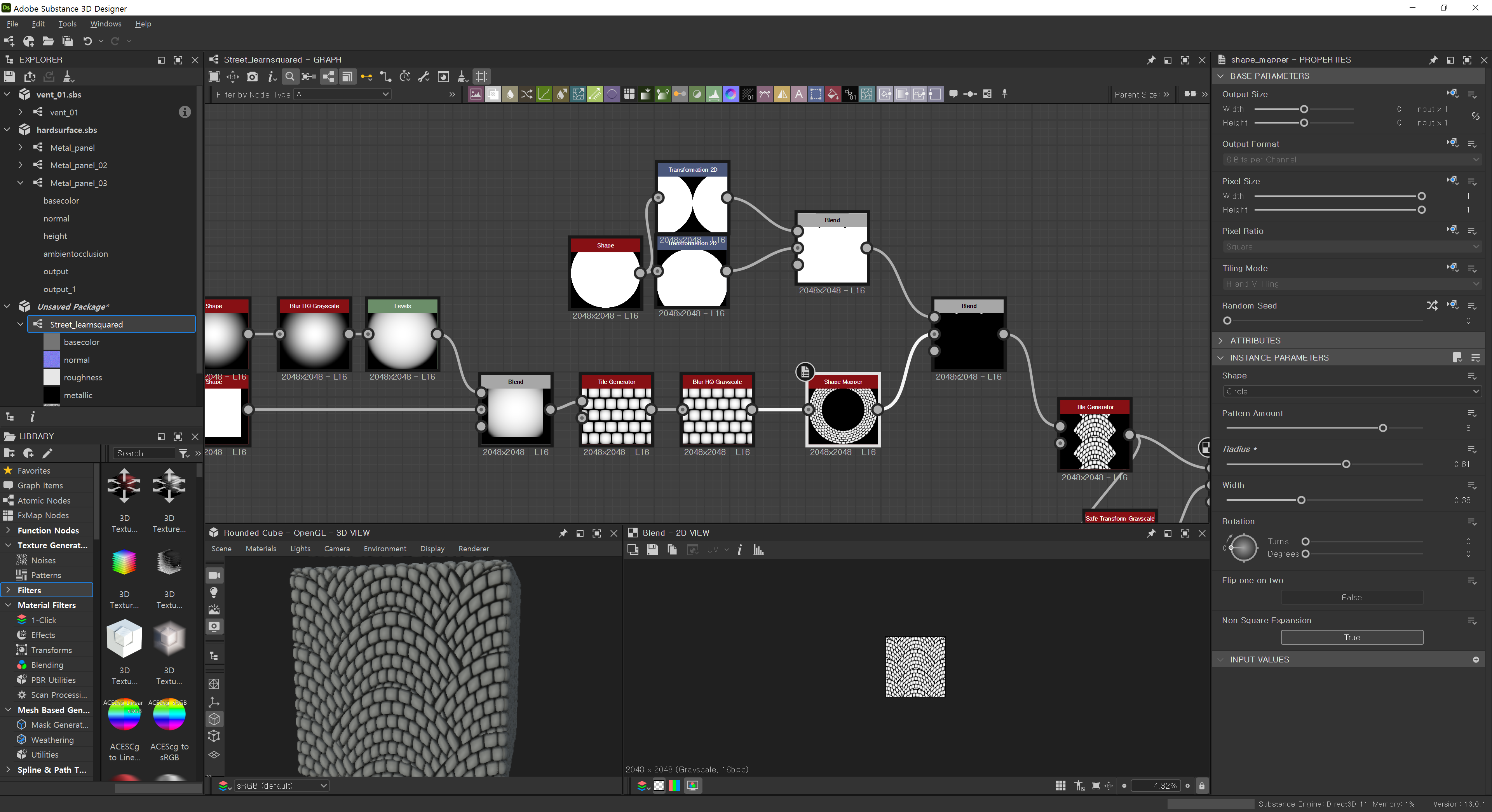This screenshot has width=1492, height=812.
Task: Click the camera screenshot icon in graph toolbar
Action: pos(252,77)
